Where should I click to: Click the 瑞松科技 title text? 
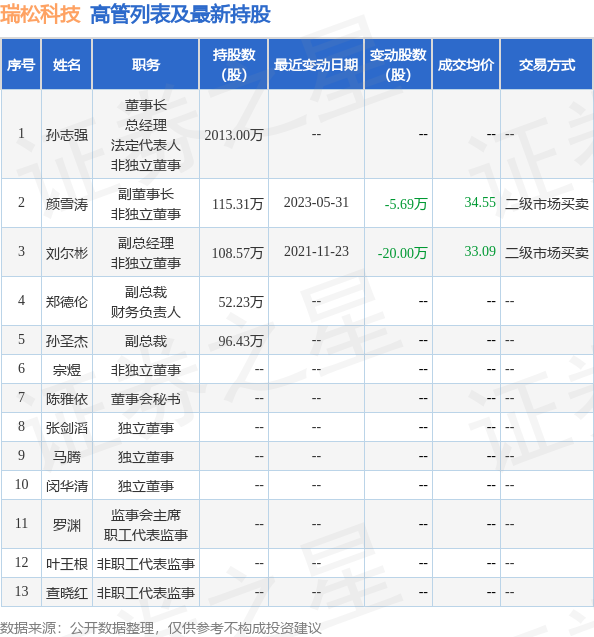tap(40, 15)
